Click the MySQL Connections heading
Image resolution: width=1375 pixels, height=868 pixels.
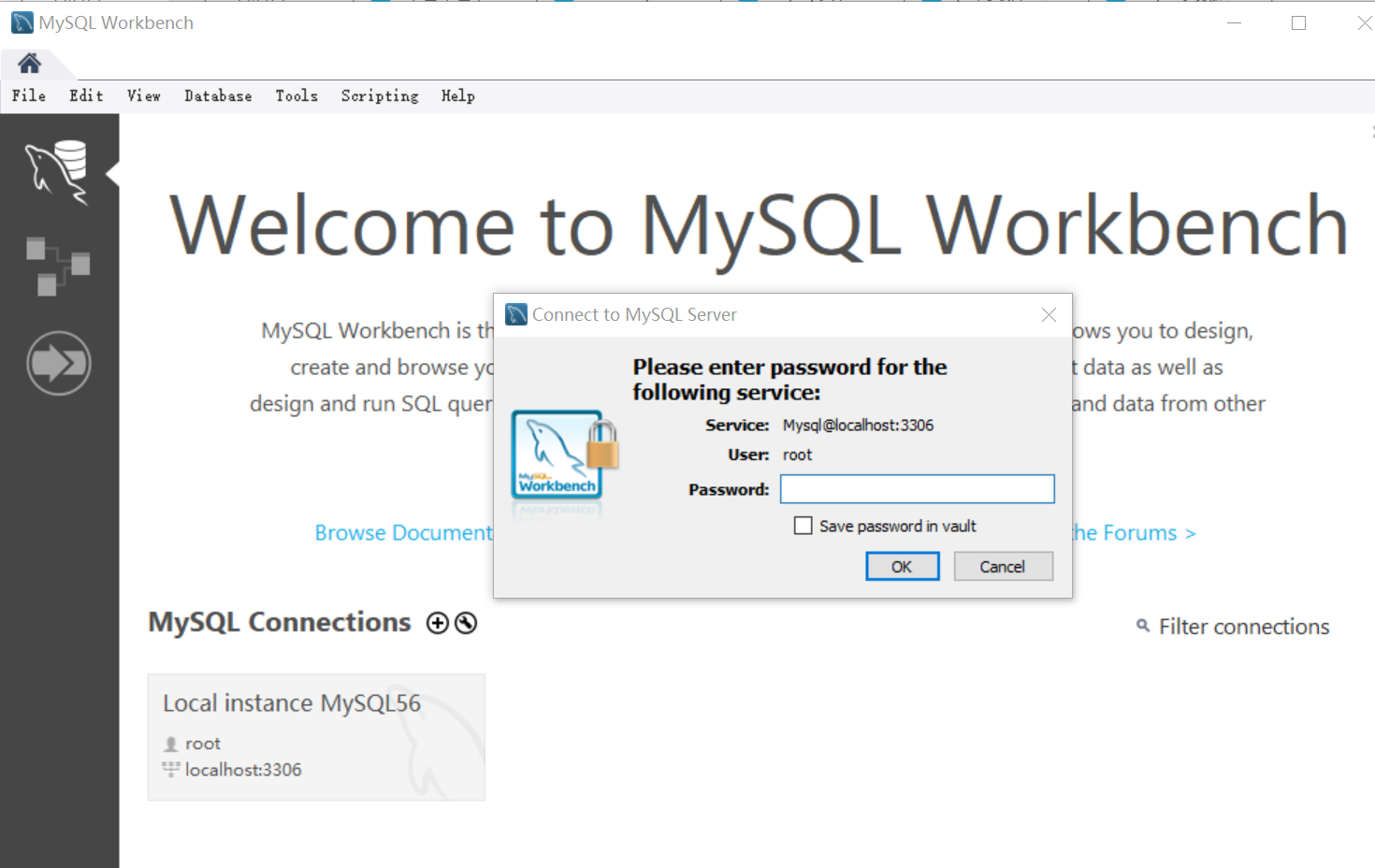tap(280, 622)
